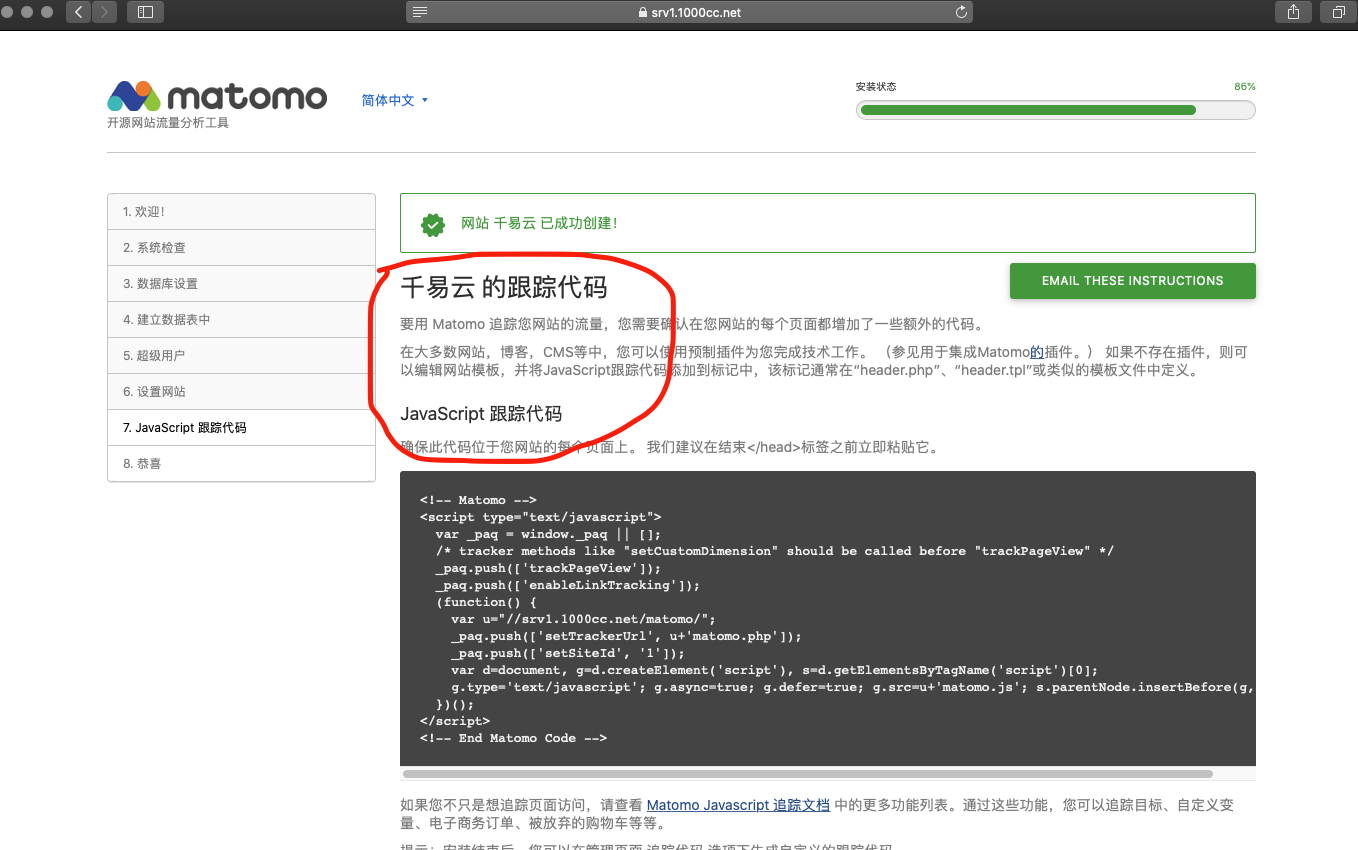Go forward with Safari forward arrow
The height and width of the screenshot is (850, 1358).
104,12
